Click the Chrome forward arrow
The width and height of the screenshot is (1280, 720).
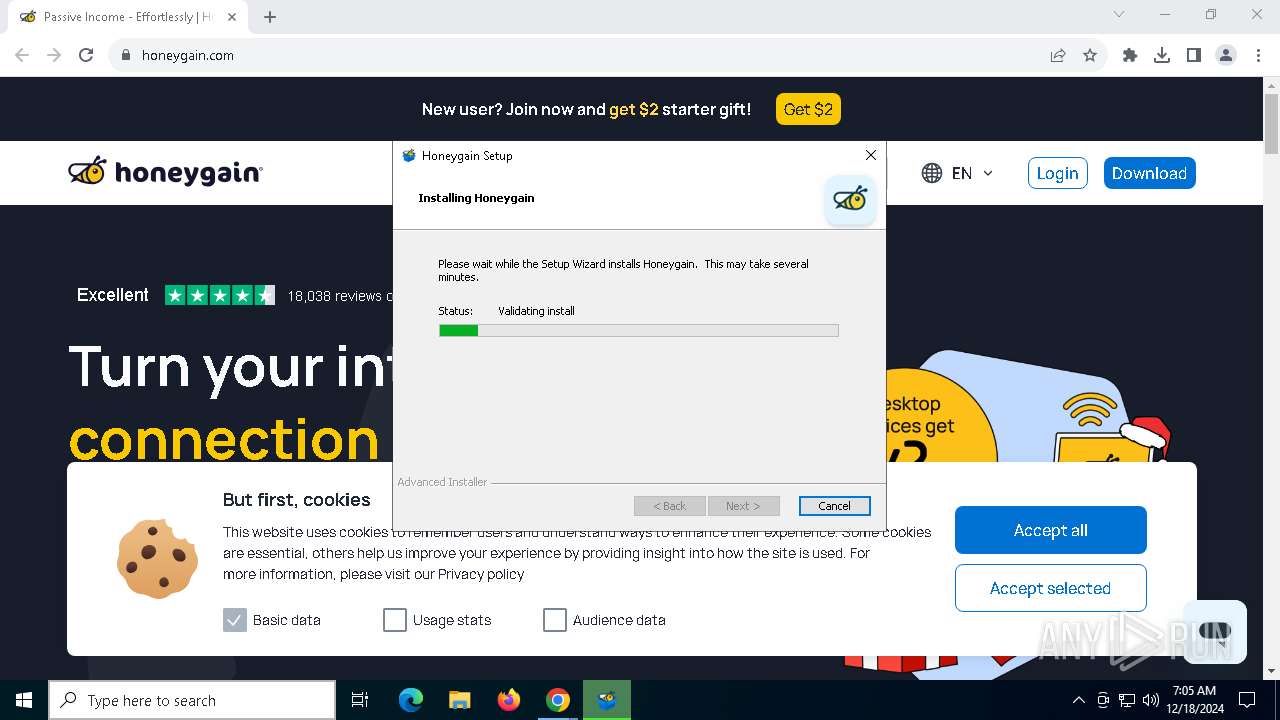[x=54, y=55]
